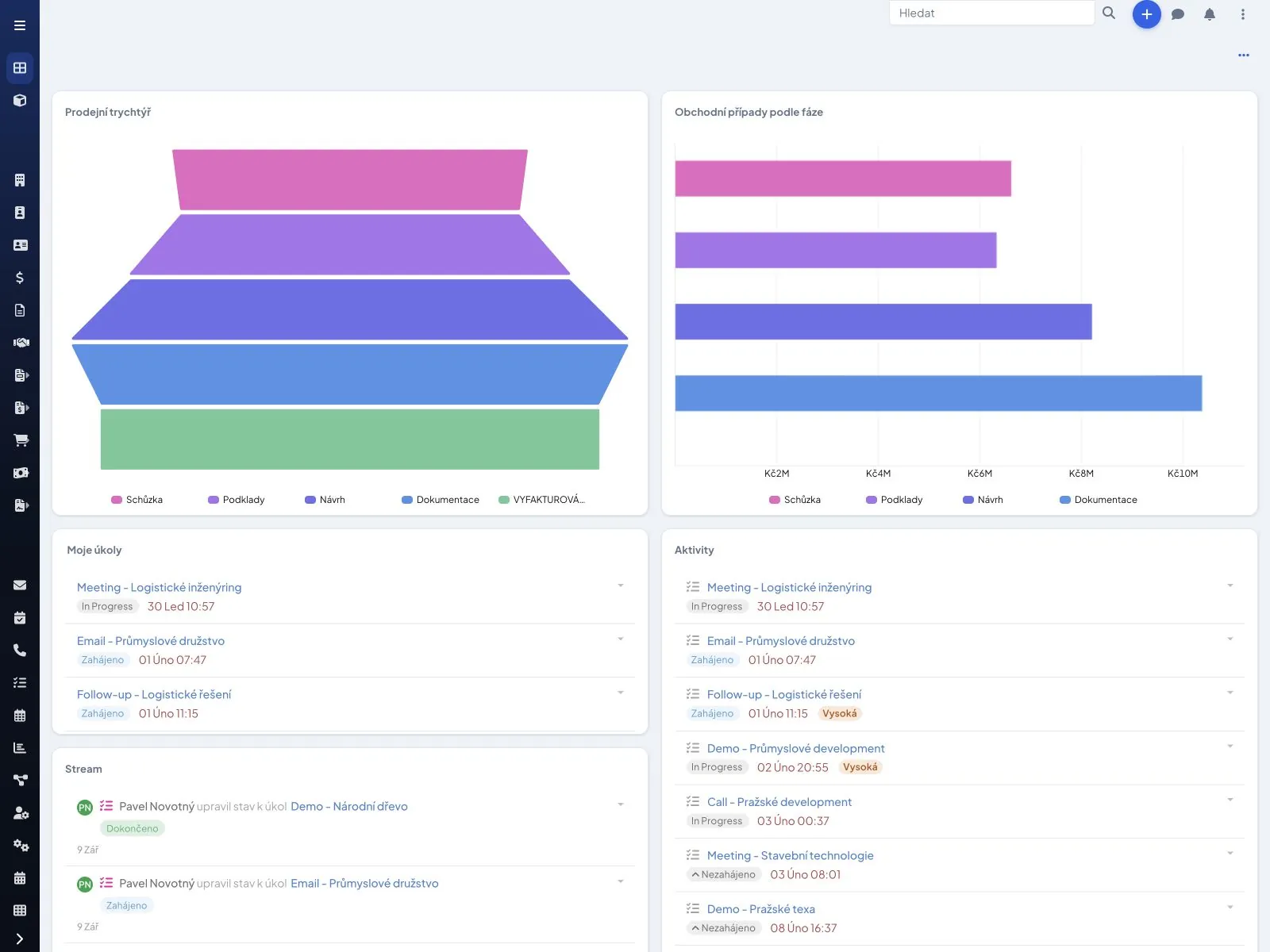This screenshot has height=952, width=1270.
Task: Toggle Schůzka legend in Prodejní trychtýř
Action: (x=137, y=500)
